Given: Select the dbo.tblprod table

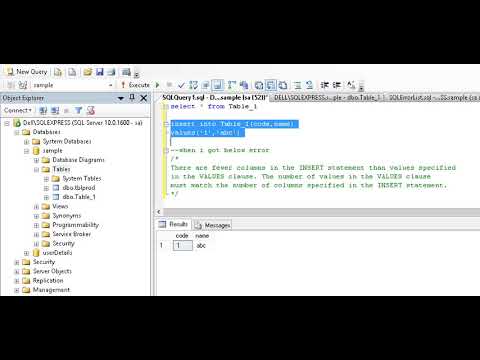Looking at the screenshot, I should (x=79, y=188).
